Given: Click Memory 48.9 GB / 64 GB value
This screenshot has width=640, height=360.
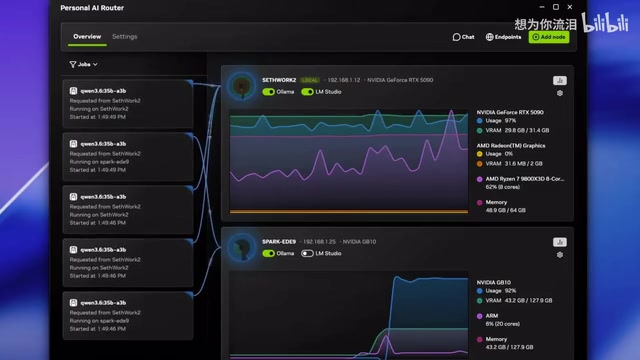Looking at the screenshot, I should coord(505,211).
